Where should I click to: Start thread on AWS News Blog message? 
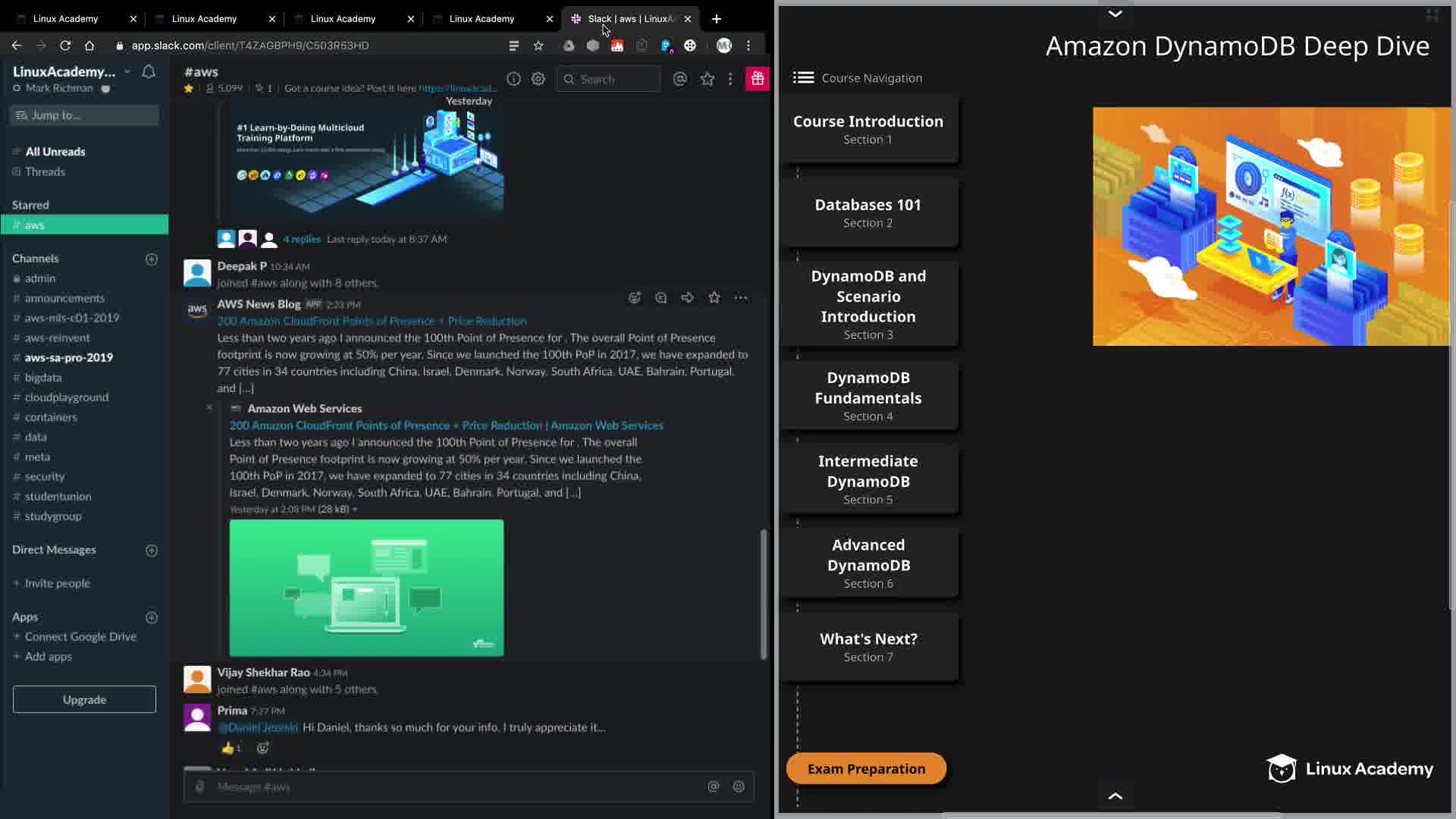661,298
